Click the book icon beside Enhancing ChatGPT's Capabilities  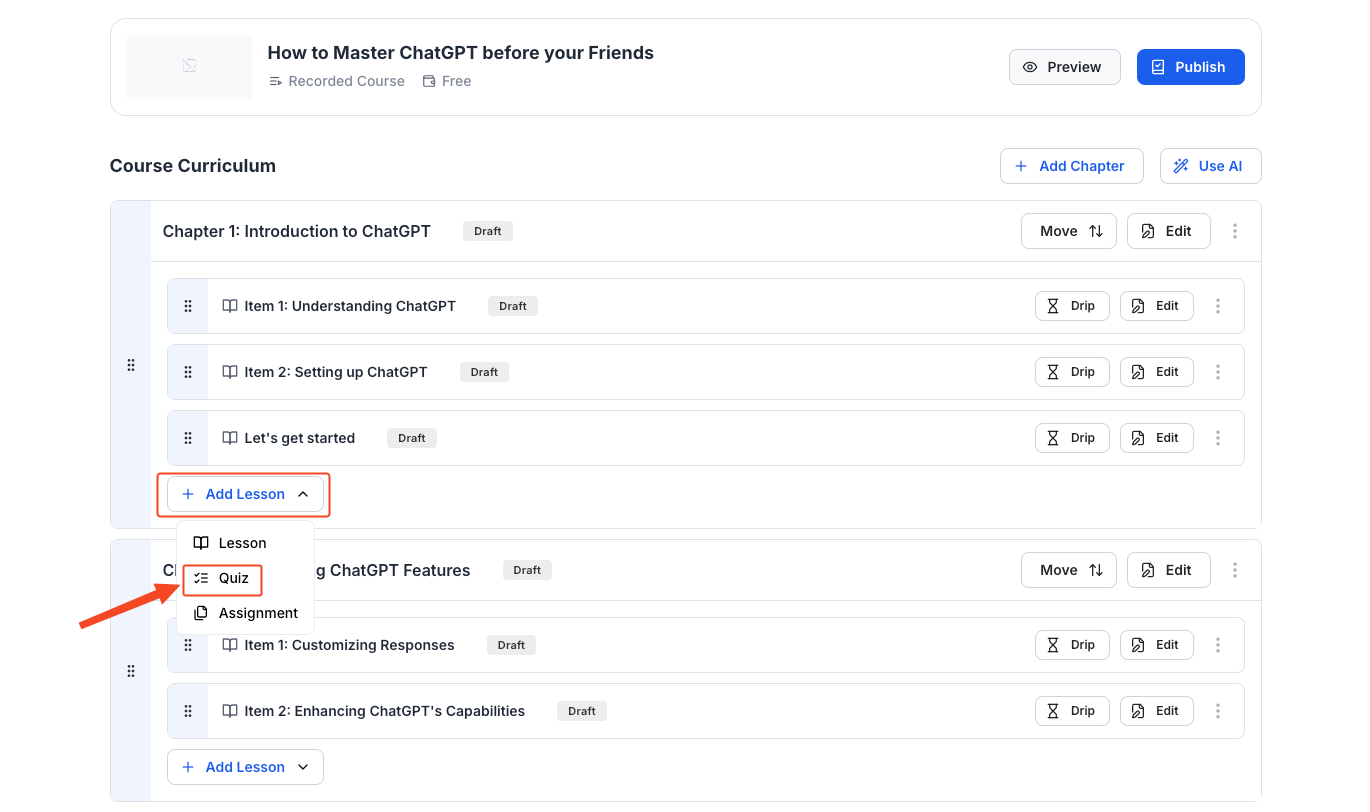coord(230,711)
